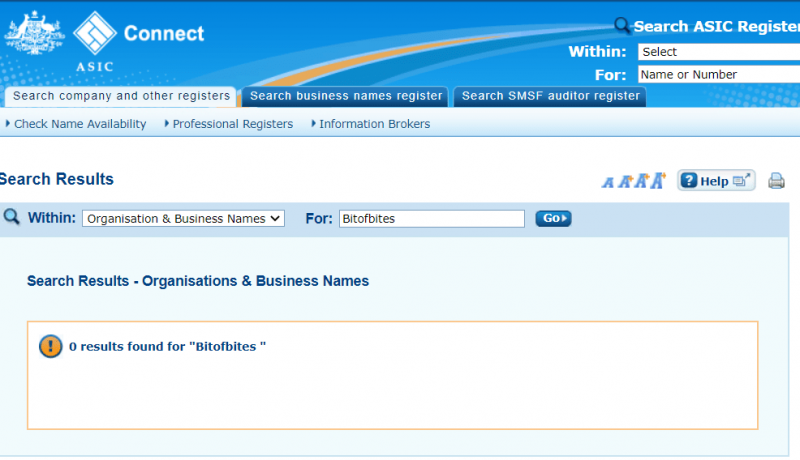Viewport: 800px width, 460px height.
Task: Click the 0 results found for Bitofbites text
Action: click(167, 346)
